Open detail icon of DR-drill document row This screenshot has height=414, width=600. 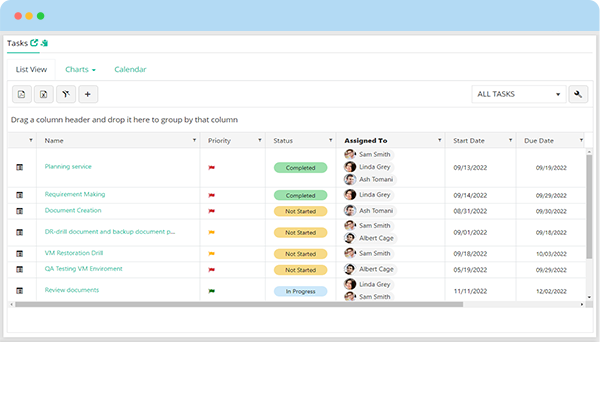(x=20, y=232)
